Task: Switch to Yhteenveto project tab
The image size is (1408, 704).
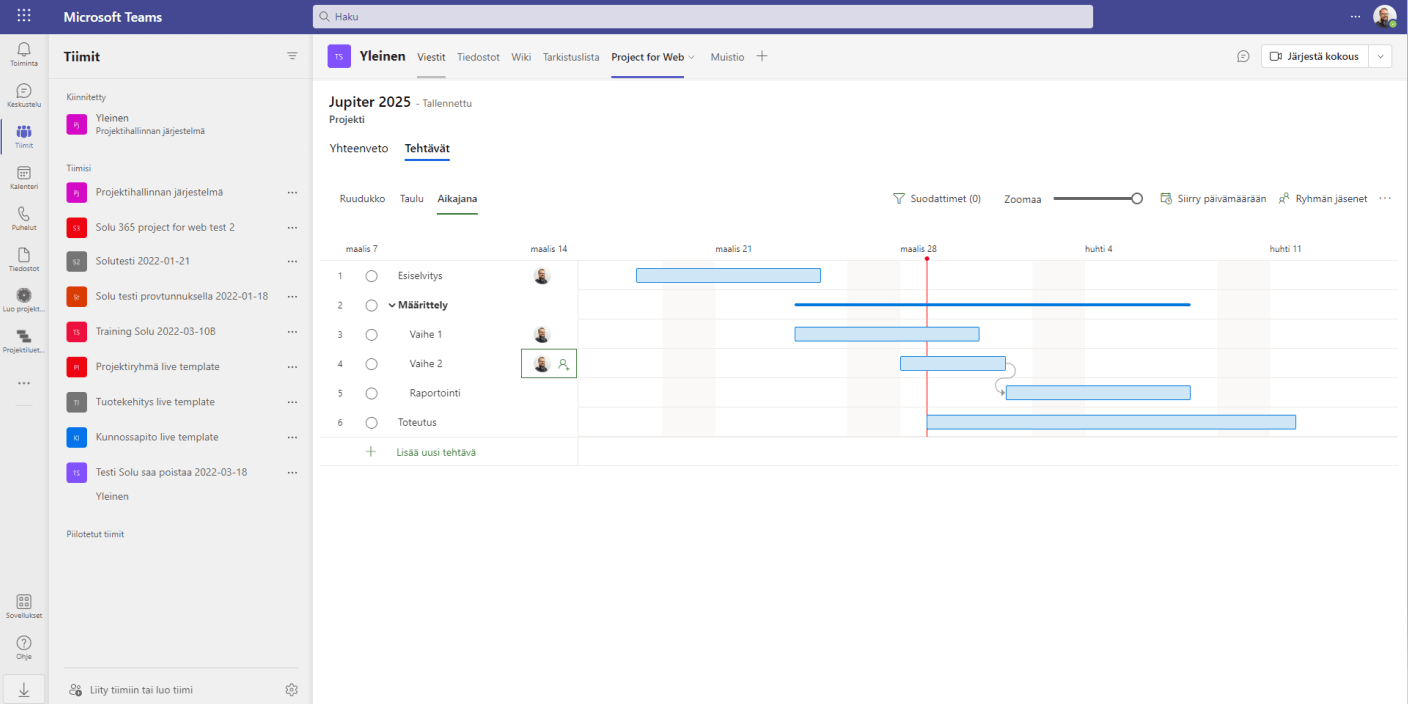Action: click(x=359, y=148)
